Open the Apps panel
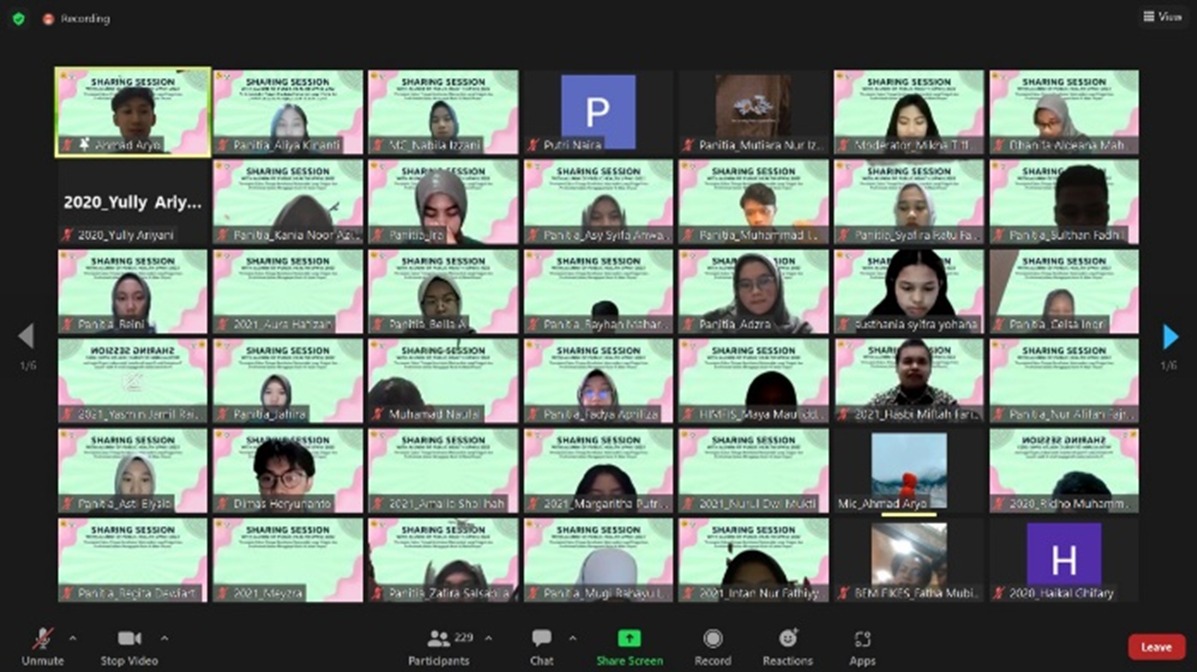The image size is (1197, 672). [x=862, y=647]
